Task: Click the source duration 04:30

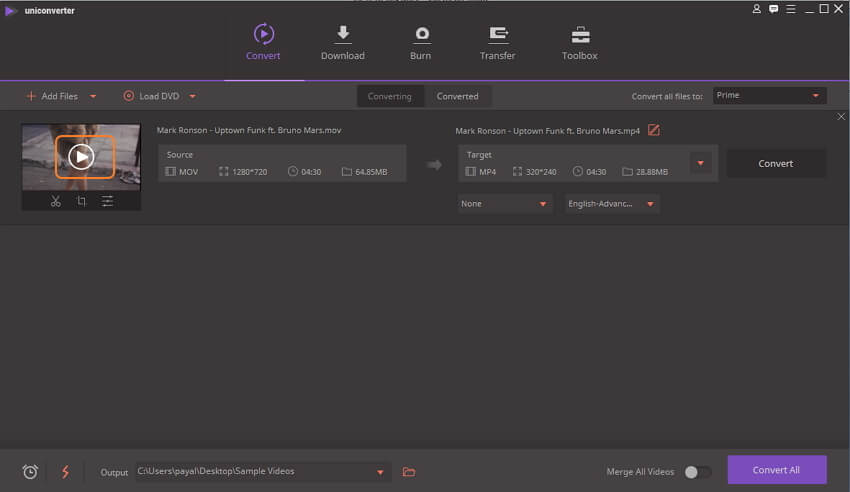Action: [311, 172]
